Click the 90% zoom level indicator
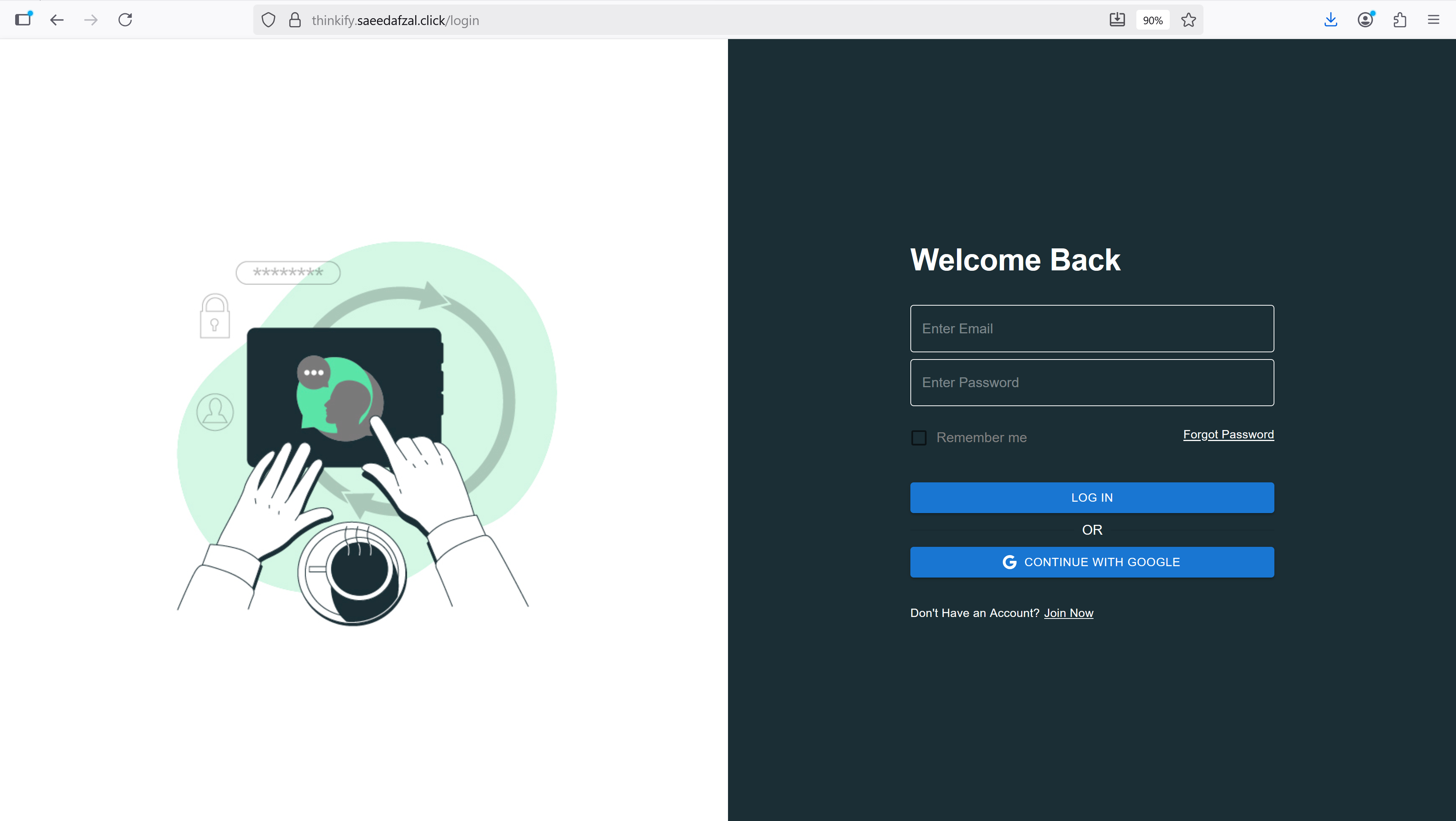1456x821 pixels. pos(1153,20)
